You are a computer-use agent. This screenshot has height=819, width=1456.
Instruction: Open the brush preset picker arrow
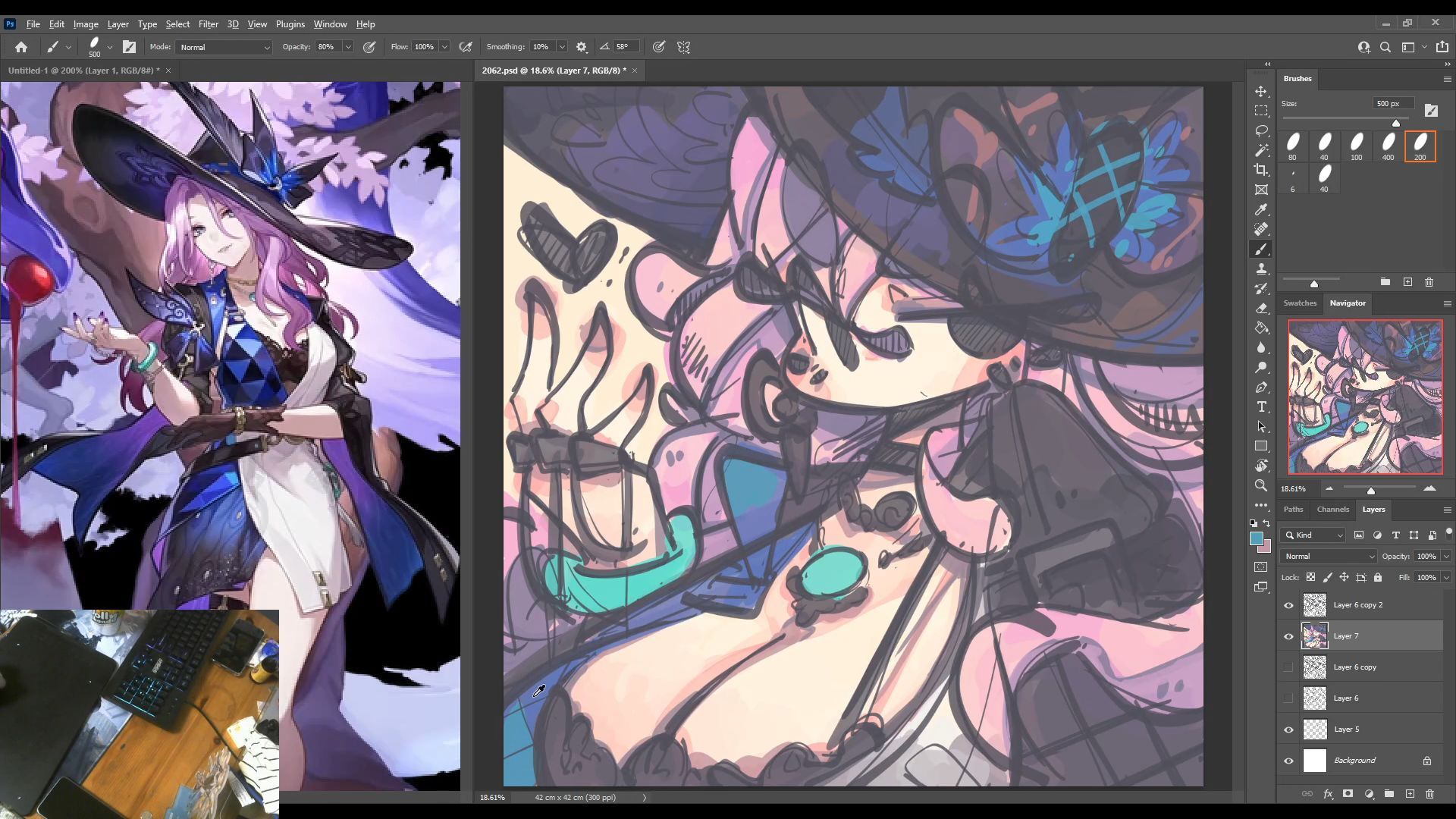coord(110,47)
